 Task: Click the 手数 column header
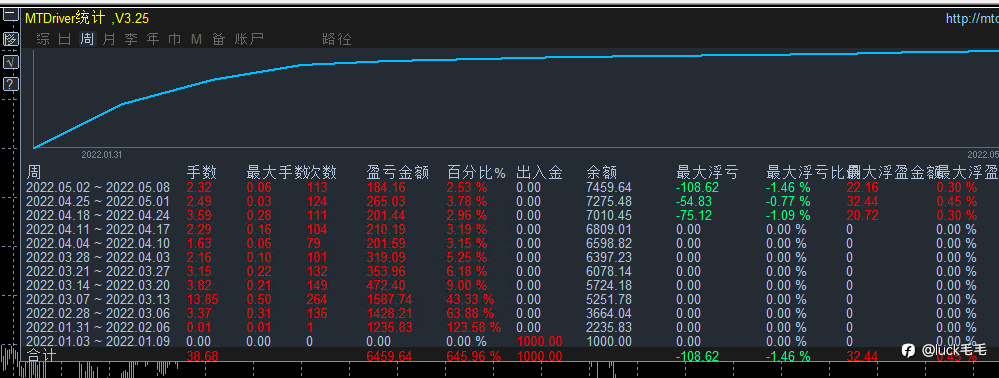[201, 172]
